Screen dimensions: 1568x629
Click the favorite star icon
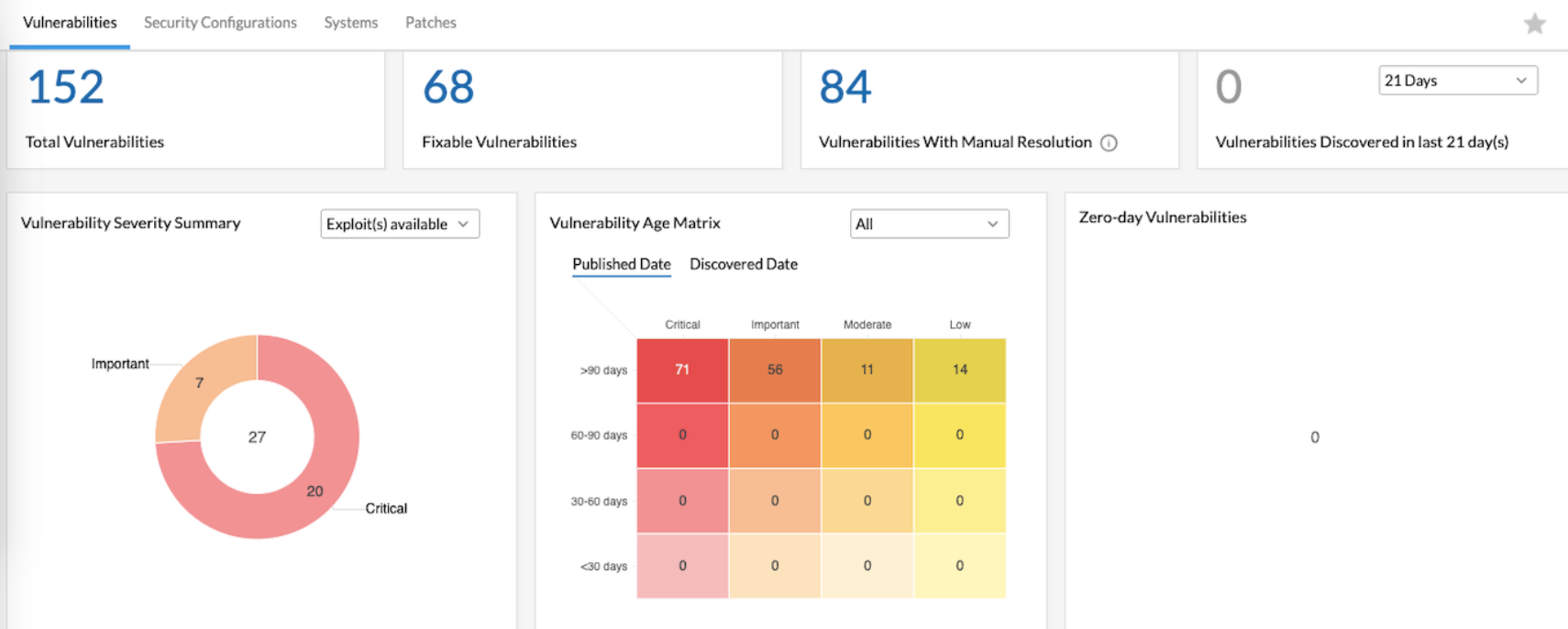(1534, 24)
